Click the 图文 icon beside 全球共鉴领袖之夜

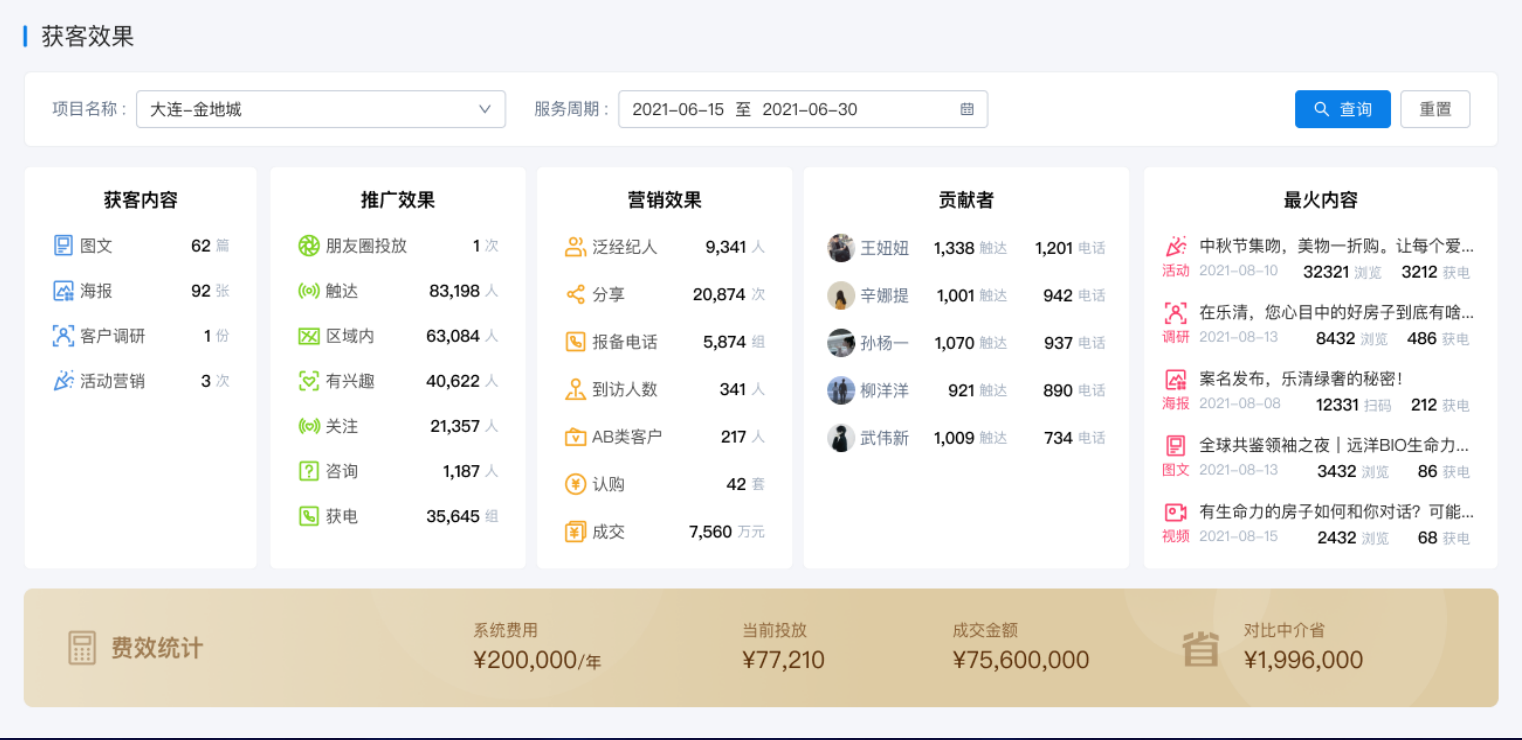pyautogui.click(x=1176, y=445)
